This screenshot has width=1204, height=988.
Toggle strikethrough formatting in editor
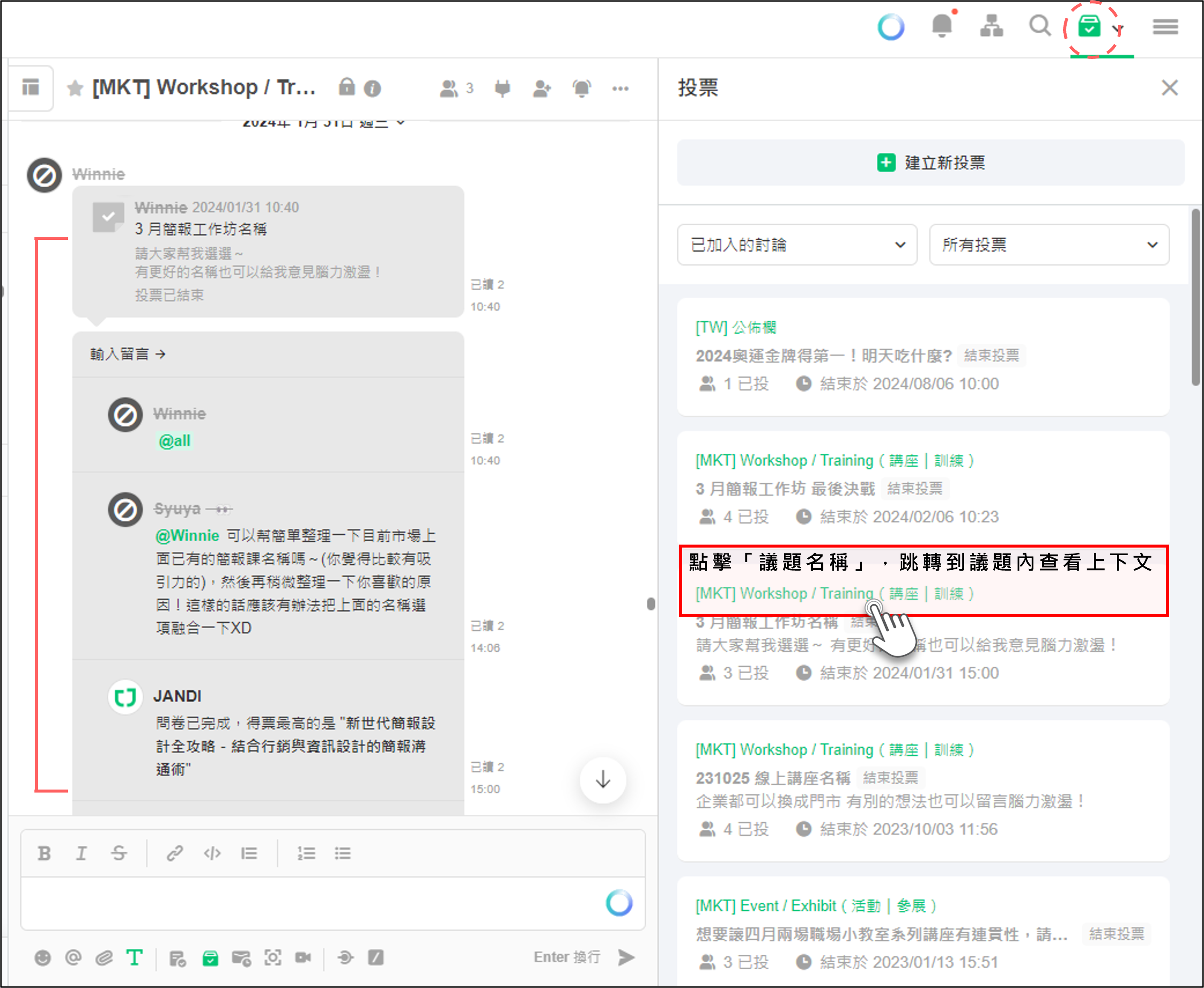pyautogui.click(x=118, y=853)
